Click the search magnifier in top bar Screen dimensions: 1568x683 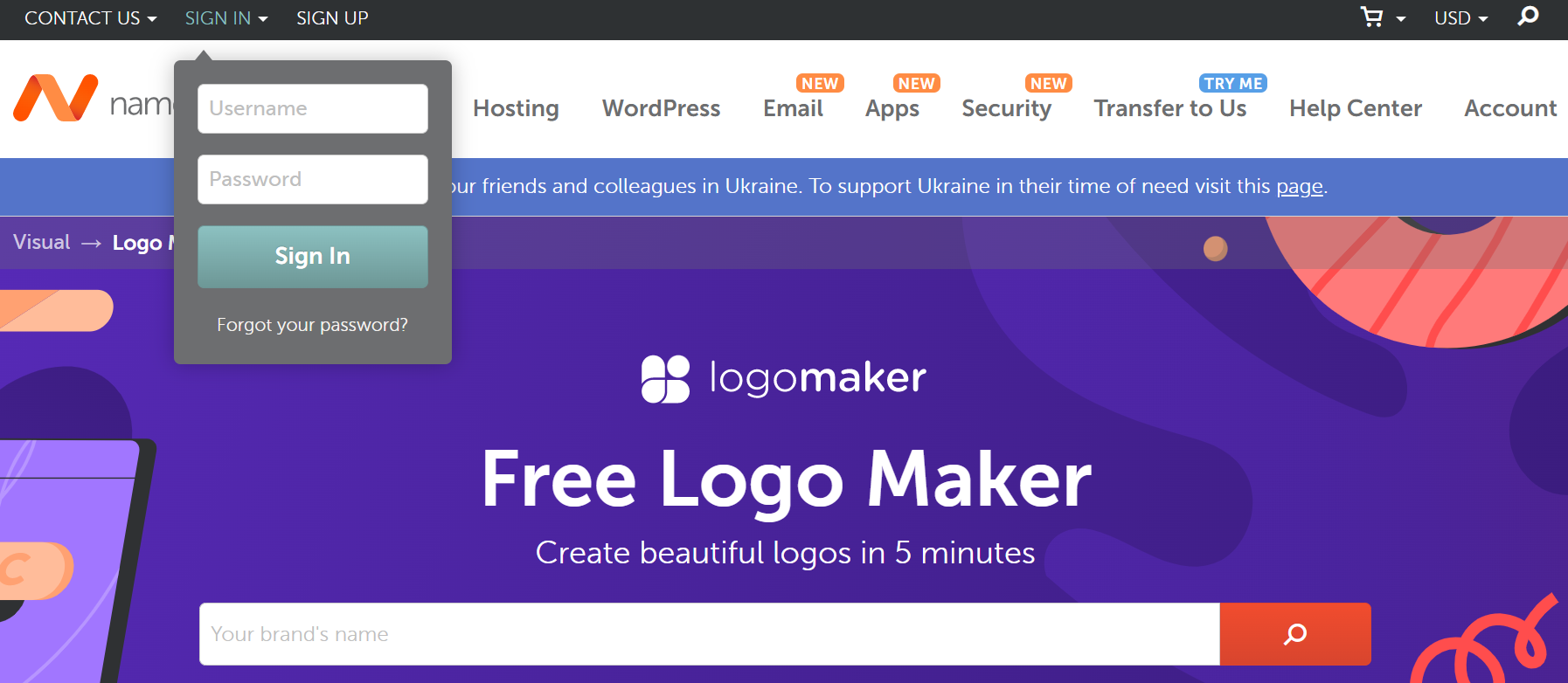coord(1528,16)
